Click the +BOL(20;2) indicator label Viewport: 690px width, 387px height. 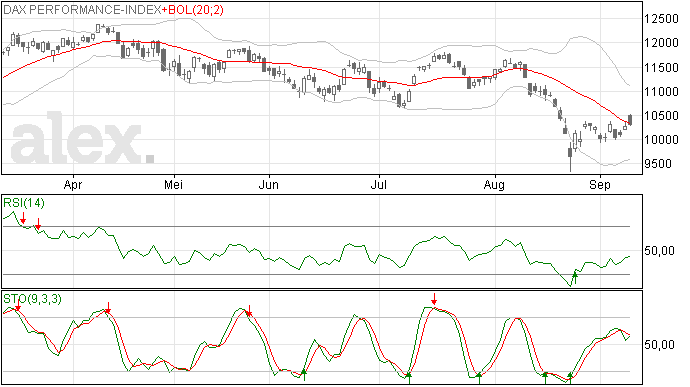coord(193,10)
